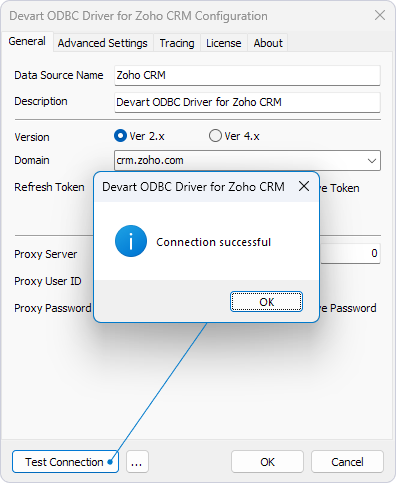Expand the Domain dropdown arrow
The width and height of the screenshot is (396, 483).
(372, 161)
